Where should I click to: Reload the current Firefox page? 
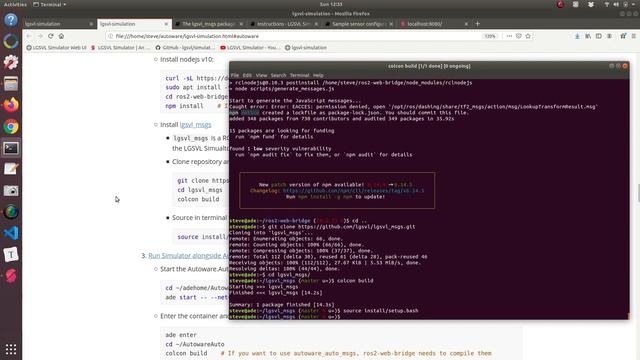pyautogui.click(x=51, y=36)
